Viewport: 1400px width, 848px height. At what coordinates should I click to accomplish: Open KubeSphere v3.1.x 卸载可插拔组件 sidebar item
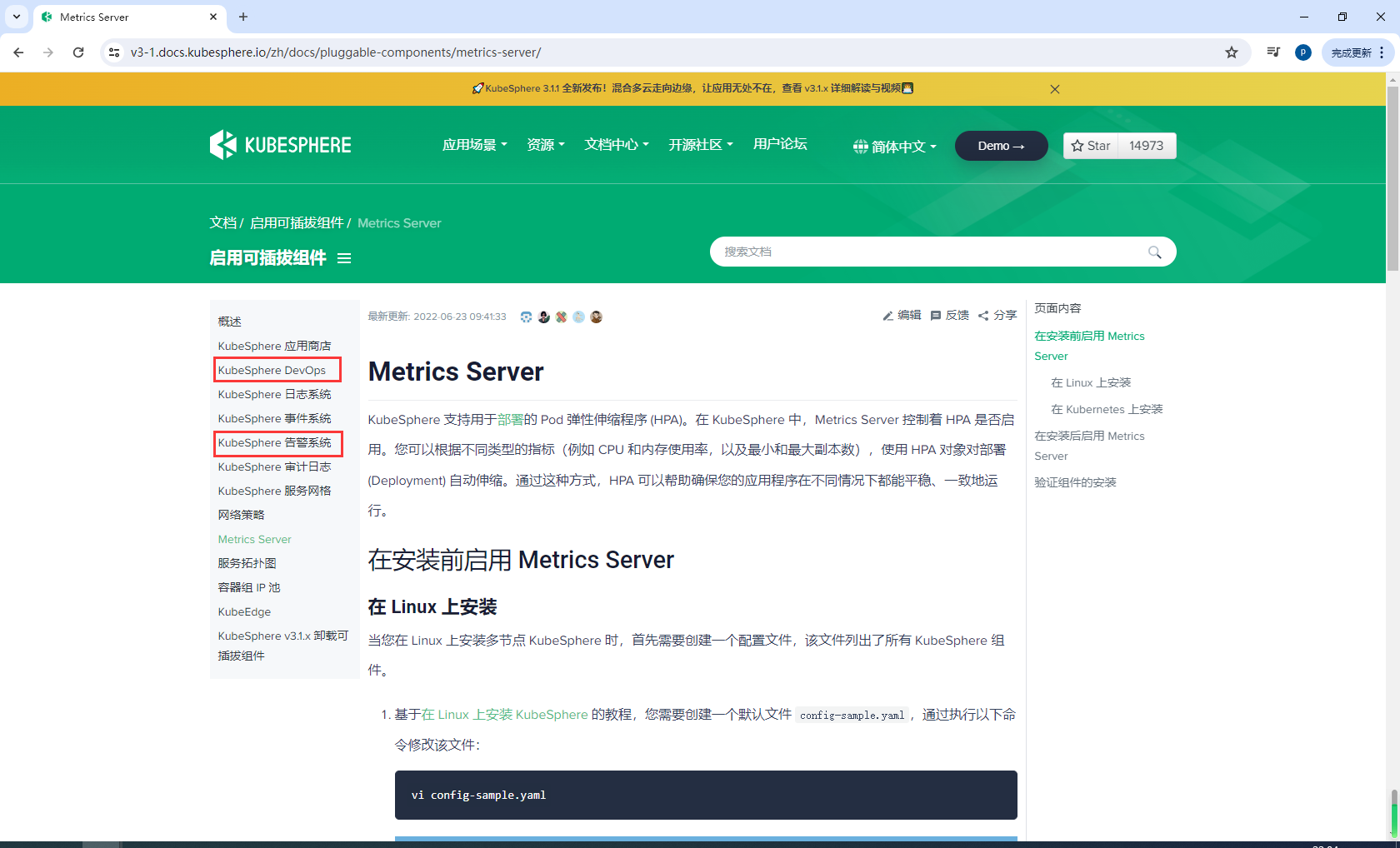[283, 646]
